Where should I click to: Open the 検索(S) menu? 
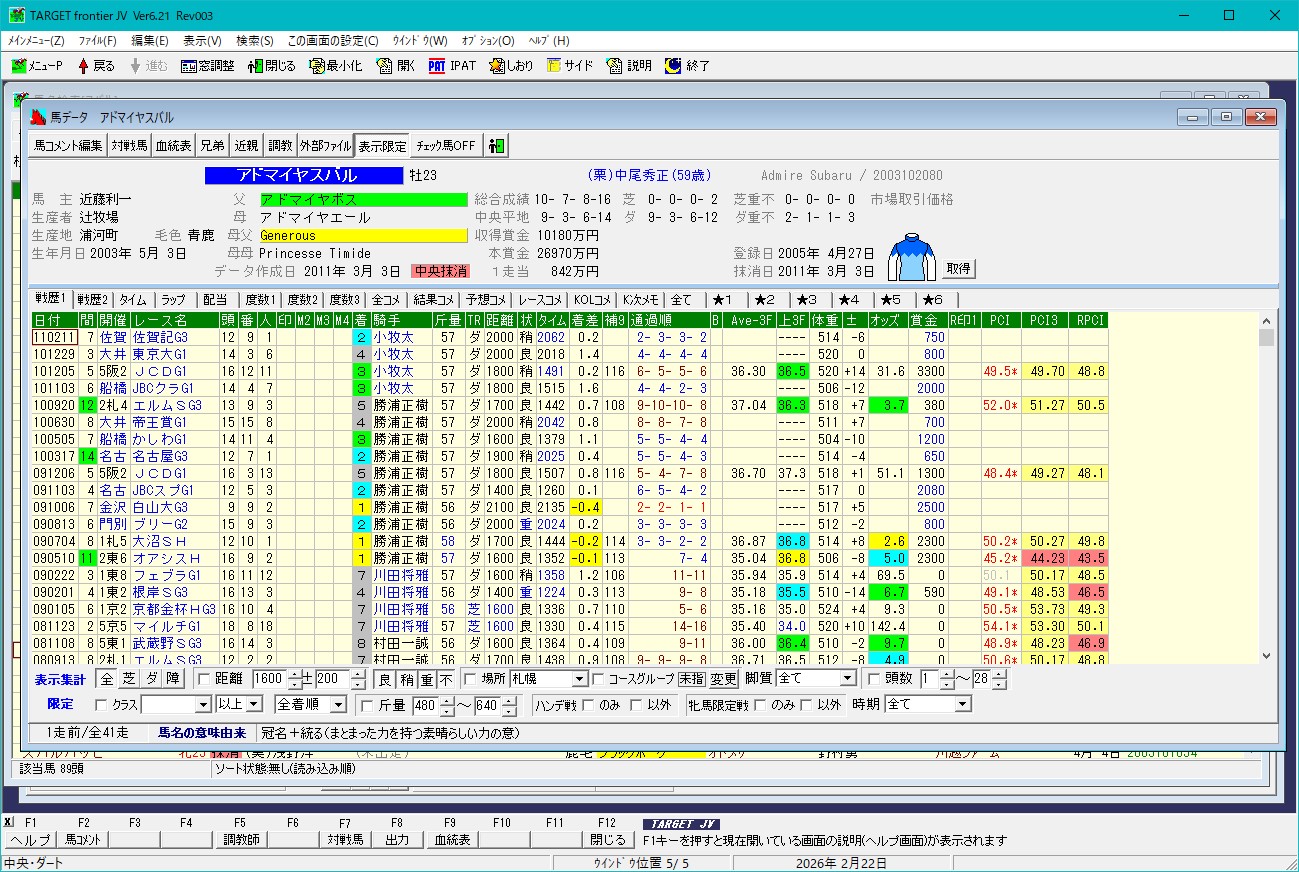click(x=254, y=41)
